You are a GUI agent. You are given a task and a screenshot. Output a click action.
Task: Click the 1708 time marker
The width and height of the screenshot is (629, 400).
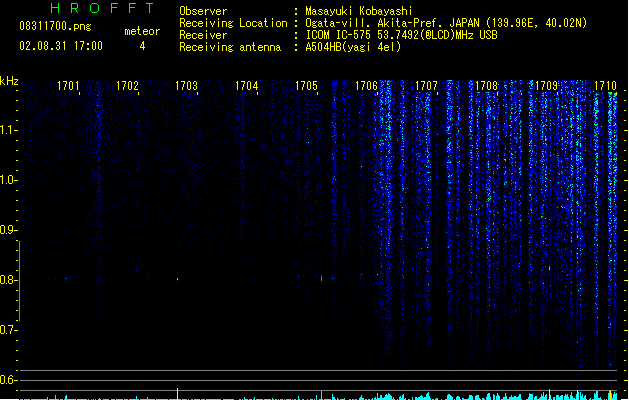point(486,86)
